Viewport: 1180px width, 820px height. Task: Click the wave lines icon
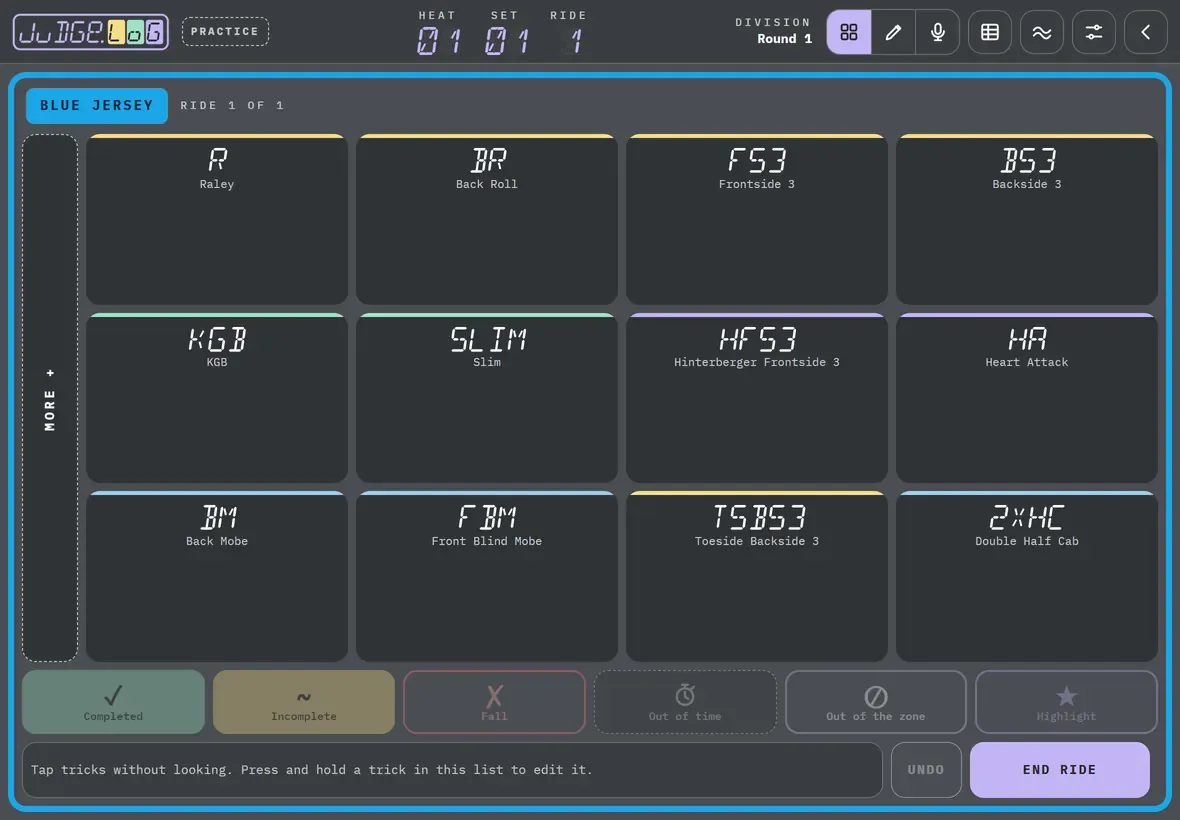[1042, 32]
